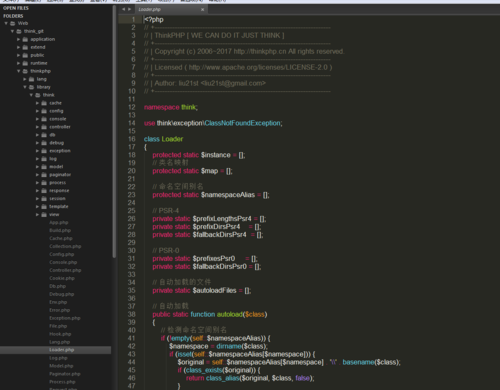The height and width of the screenshot is (390, 500).
Task: Open Collection.php in the sidebar
Action: pyautogui.click(x=65, y=247)
